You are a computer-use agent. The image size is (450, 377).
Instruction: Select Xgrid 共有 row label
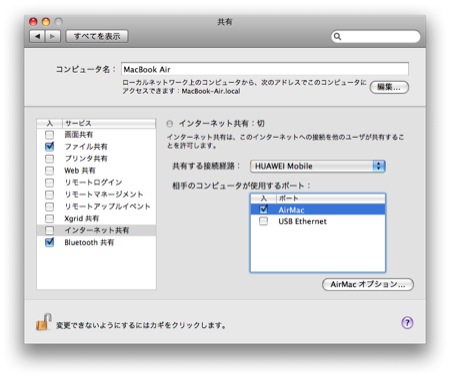click(x=82, y=219)
